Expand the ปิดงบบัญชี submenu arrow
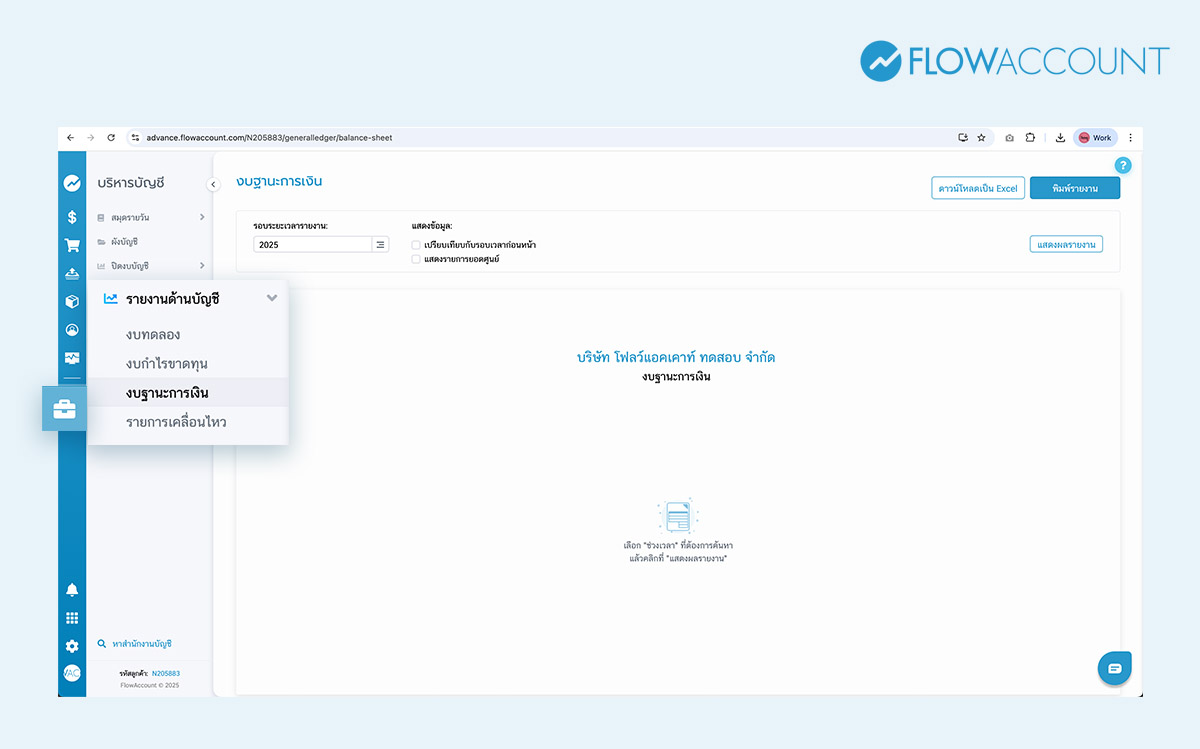 pos(202,265)
